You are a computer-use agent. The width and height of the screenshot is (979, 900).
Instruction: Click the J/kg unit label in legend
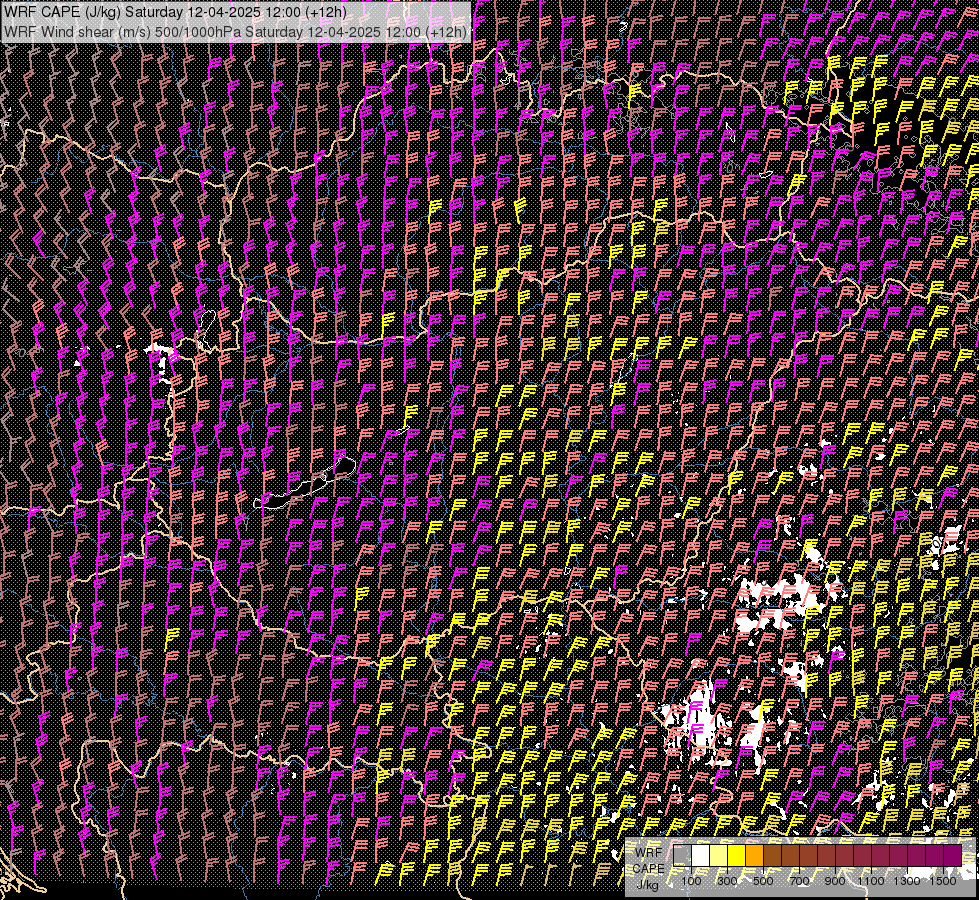pos(647,884)
